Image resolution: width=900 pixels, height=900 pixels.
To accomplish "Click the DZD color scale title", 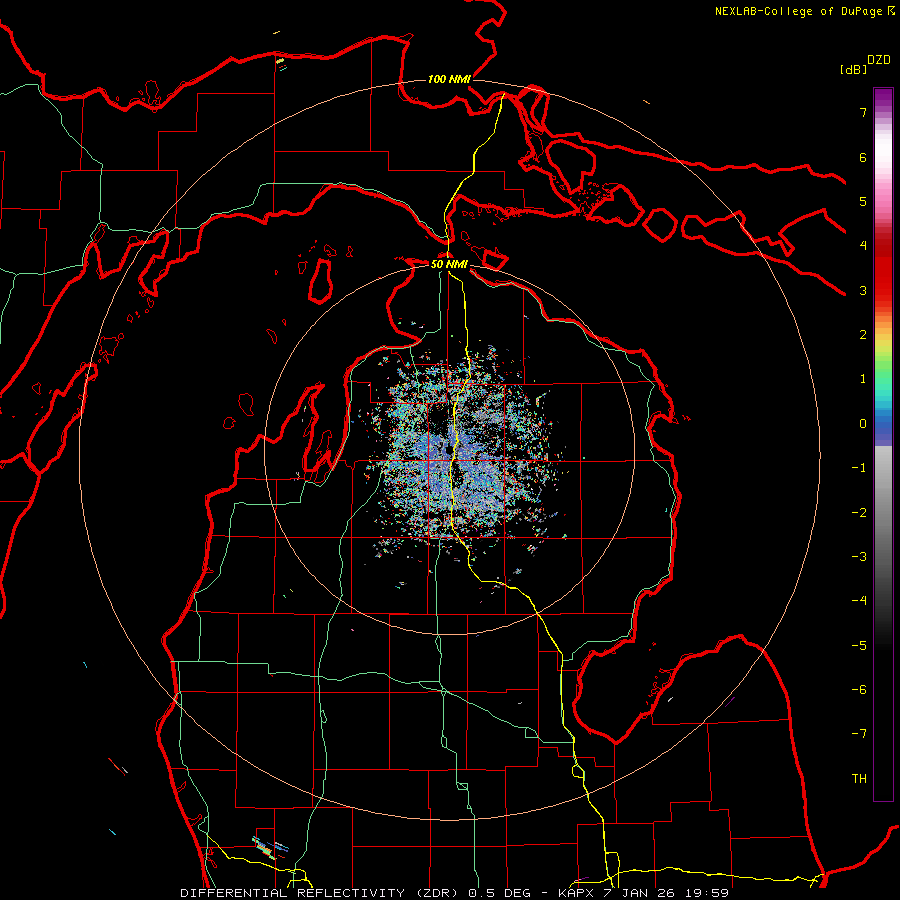I will [x=879, y=60].
